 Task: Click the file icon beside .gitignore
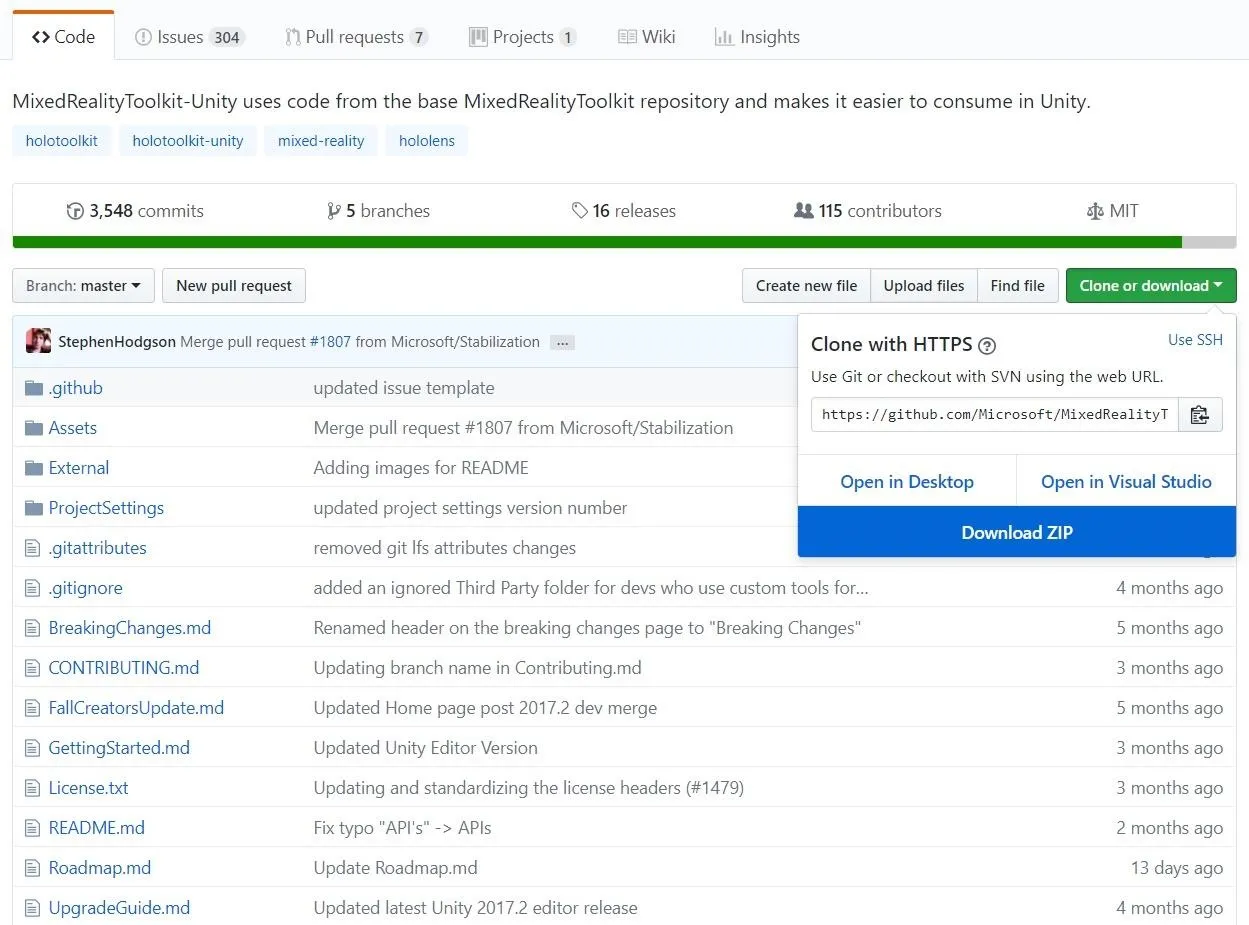pyautogui.click(x=33, y=588)
